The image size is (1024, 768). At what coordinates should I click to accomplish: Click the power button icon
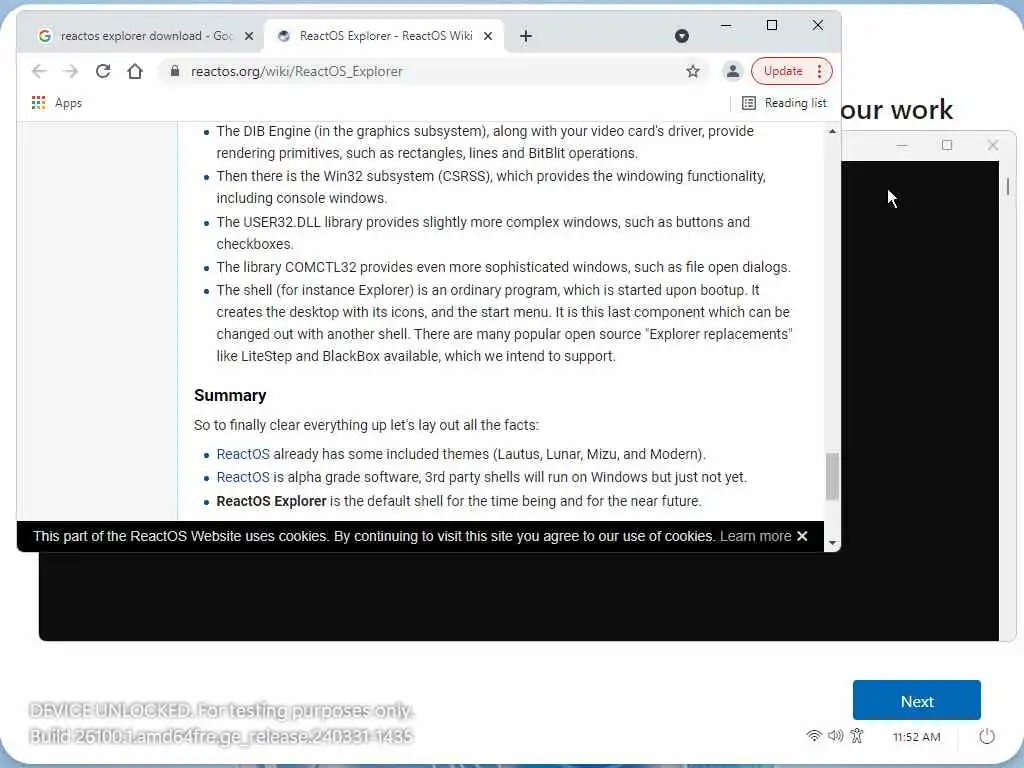987,736
